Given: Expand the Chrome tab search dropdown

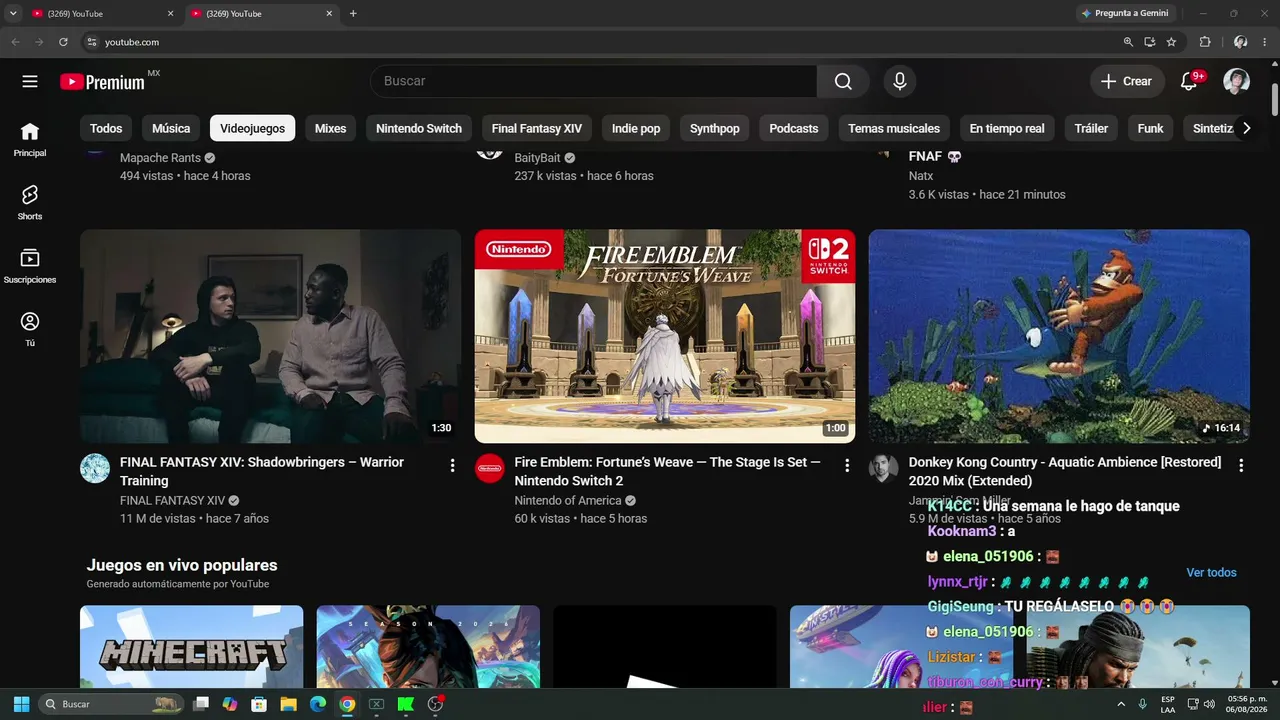Looking at the screenshot, I should point(13,14).
